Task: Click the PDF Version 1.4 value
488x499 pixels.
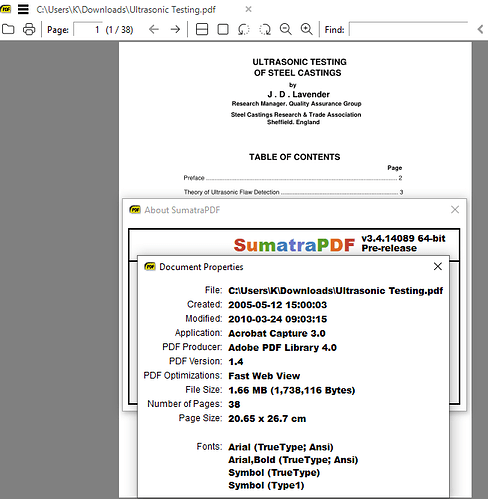Action: pyautogui.click(x=236, y=362)
